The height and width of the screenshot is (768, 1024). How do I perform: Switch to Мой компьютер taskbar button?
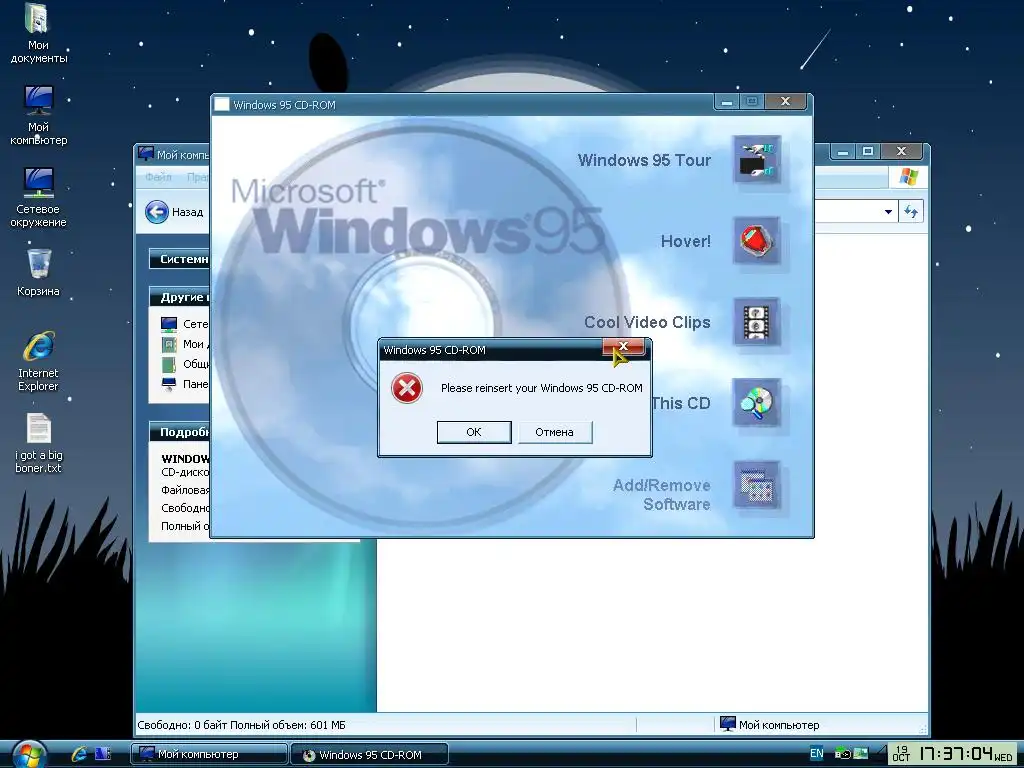click(x=209, y=754)
